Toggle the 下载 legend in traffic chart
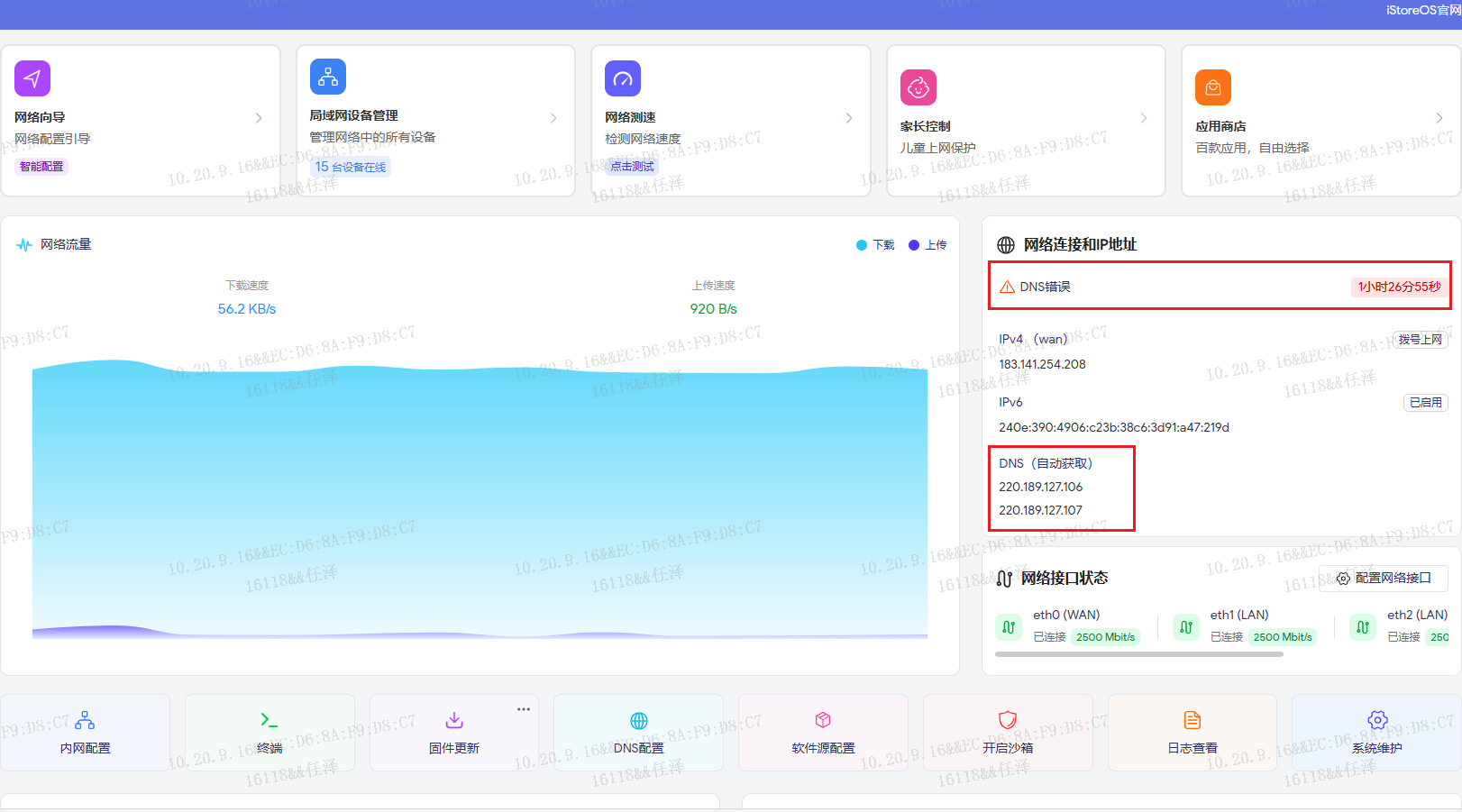Viewport: 1462px width, 812px height. point(875,245)
